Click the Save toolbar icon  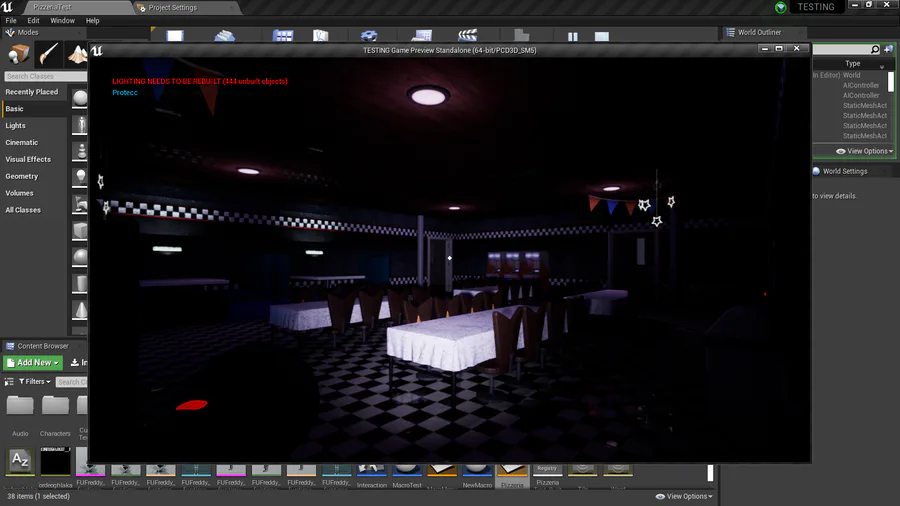coord(175,36)
